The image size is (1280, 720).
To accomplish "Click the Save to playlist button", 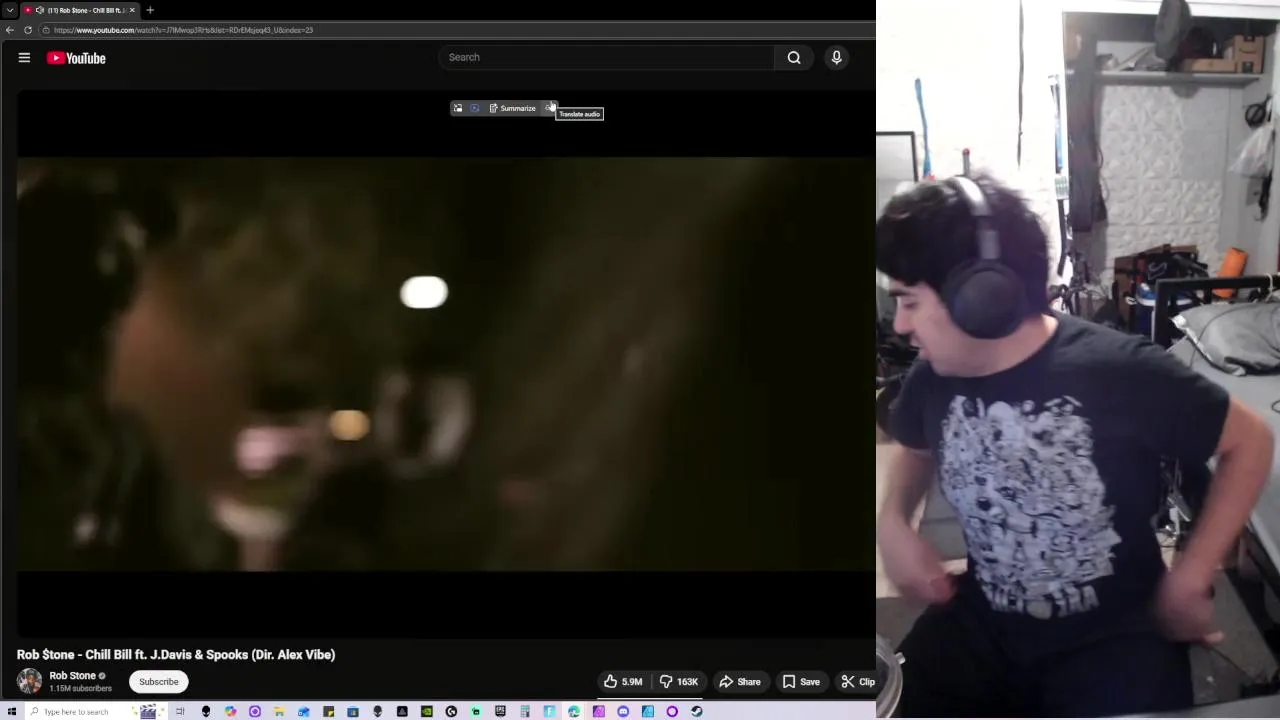I will 801,682.
